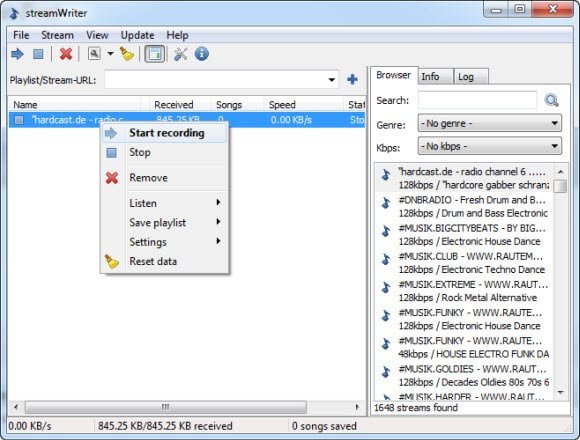Expand the Settings submenu in context menu
This screenshot has height=440, width=580.
[x=165, y=242]
